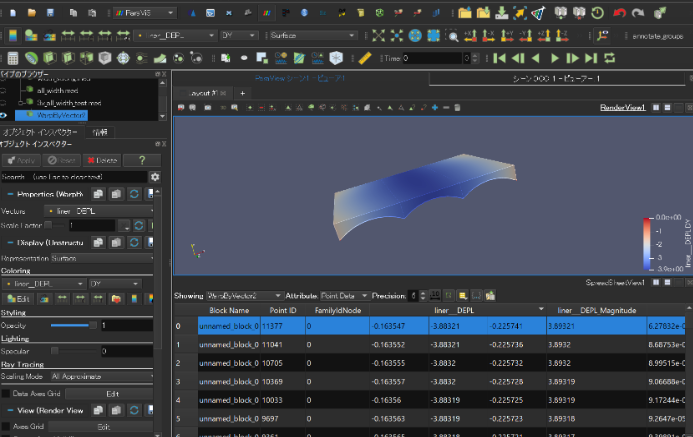Viewport: 693px width, 437px height.
Task: Click the yellow ruler icon
Action: 365,59
